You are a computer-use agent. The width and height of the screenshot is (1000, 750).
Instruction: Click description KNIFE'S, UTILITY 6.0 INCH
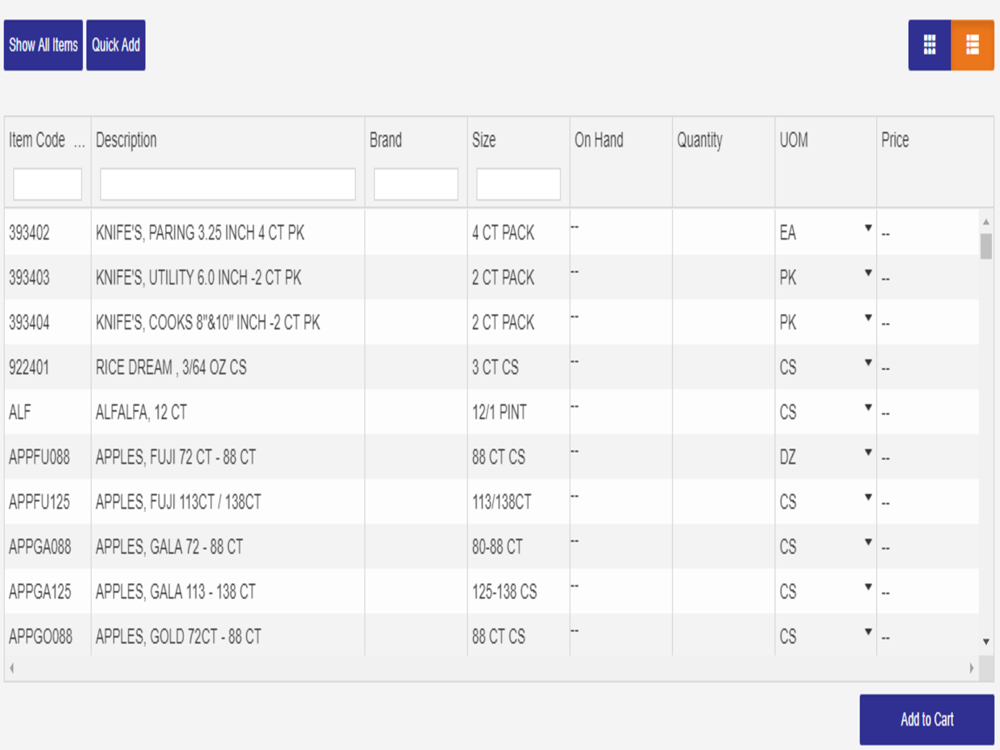[x=199, y=277]
